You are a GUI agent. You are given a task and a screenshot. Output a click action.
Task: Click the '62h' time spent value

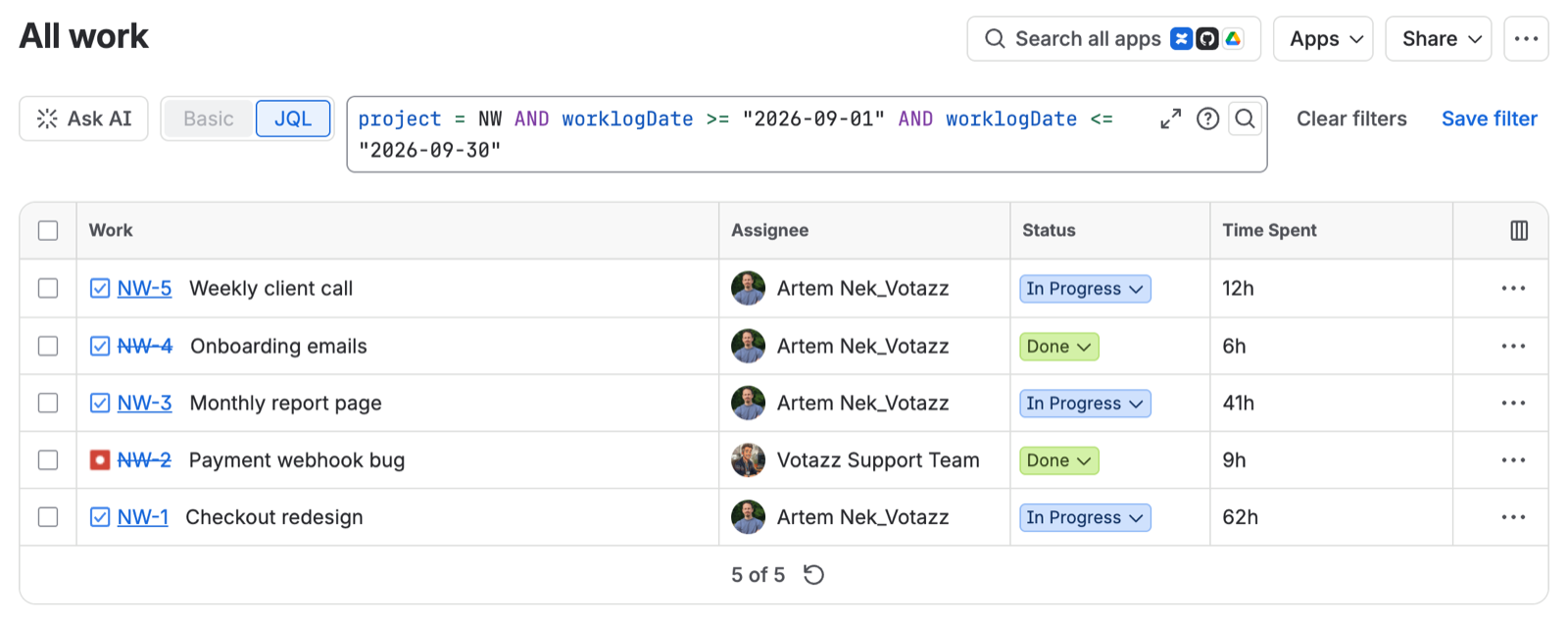pyautogui.click(x=1240, y=516)
